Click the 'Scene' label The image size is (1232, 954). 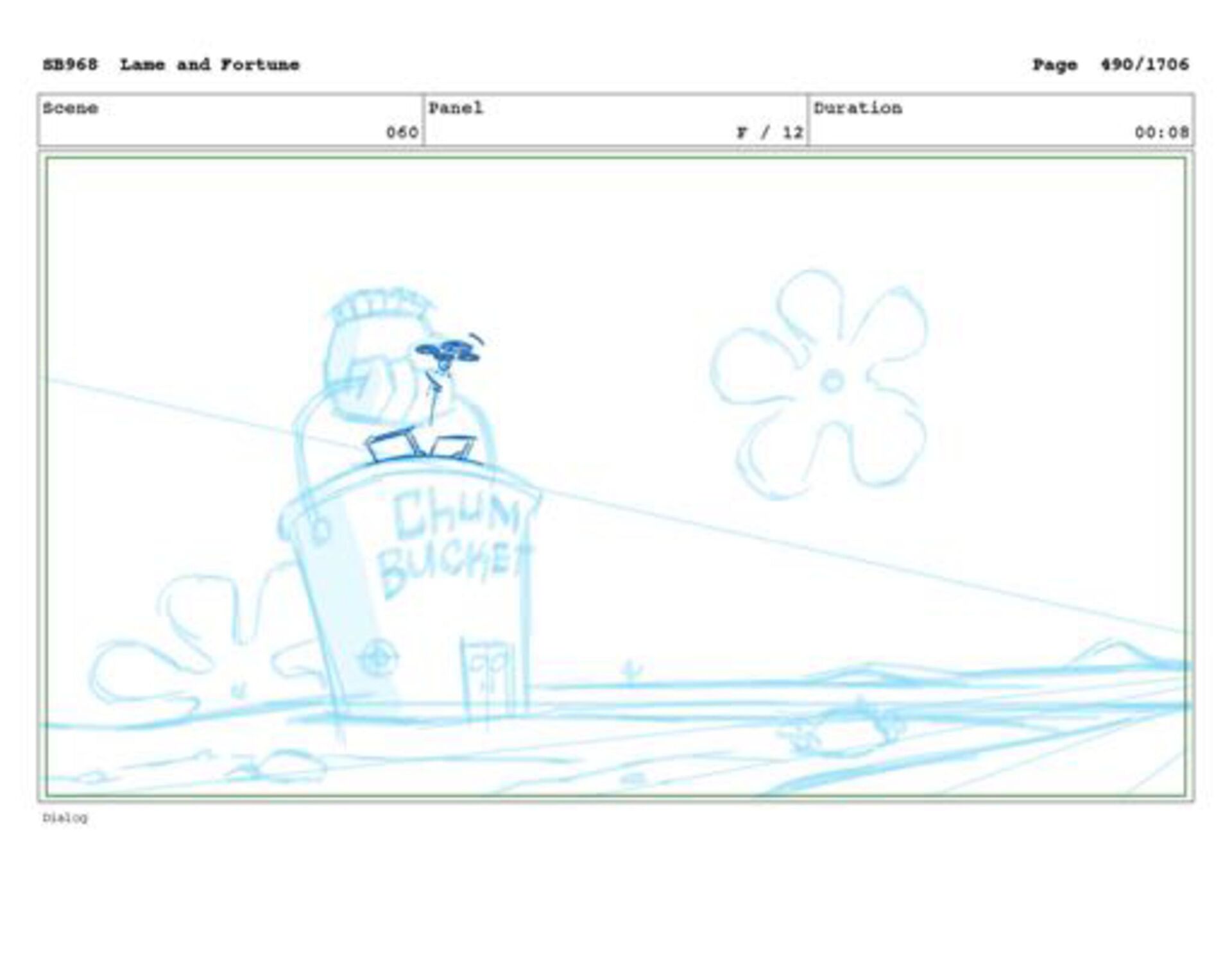[70, 108]
